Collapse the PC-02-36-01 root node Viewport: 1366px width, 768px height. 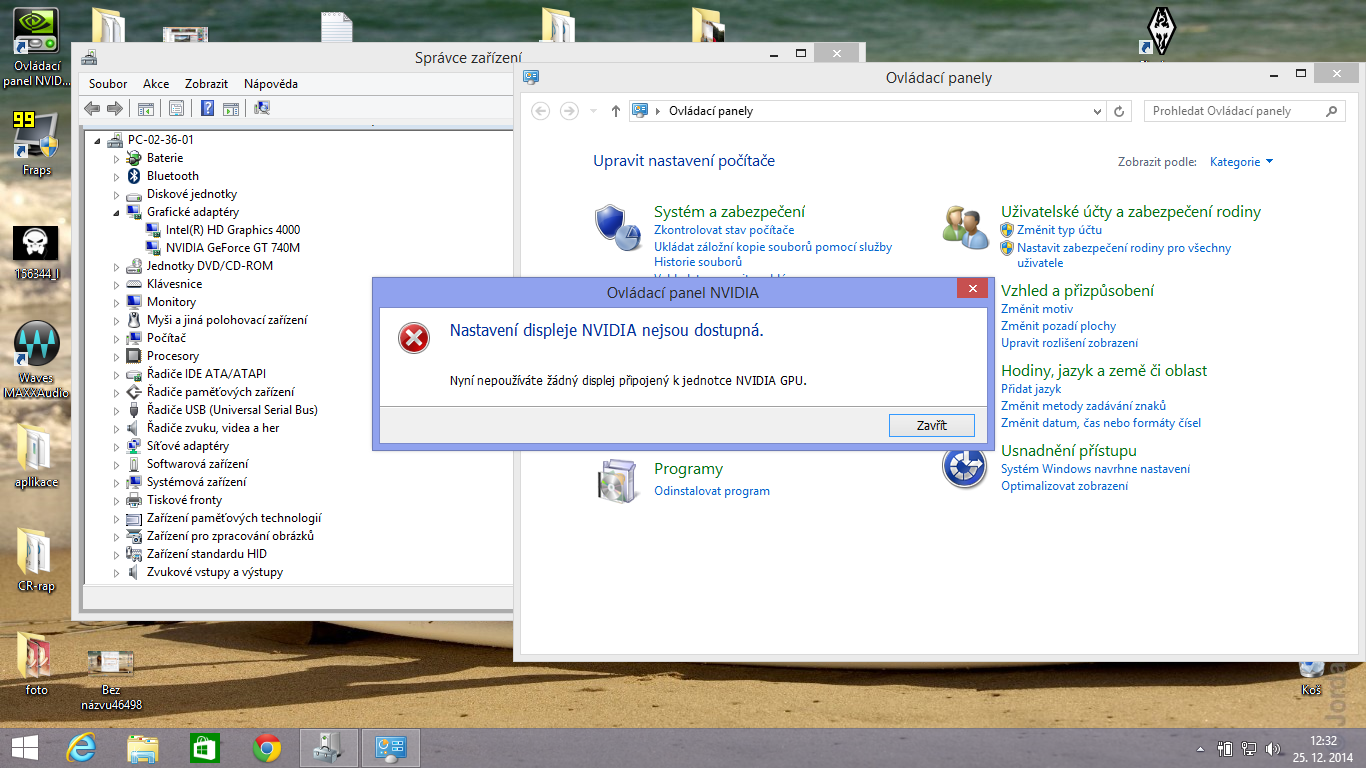pyautogui.click(x=97, y=141)
